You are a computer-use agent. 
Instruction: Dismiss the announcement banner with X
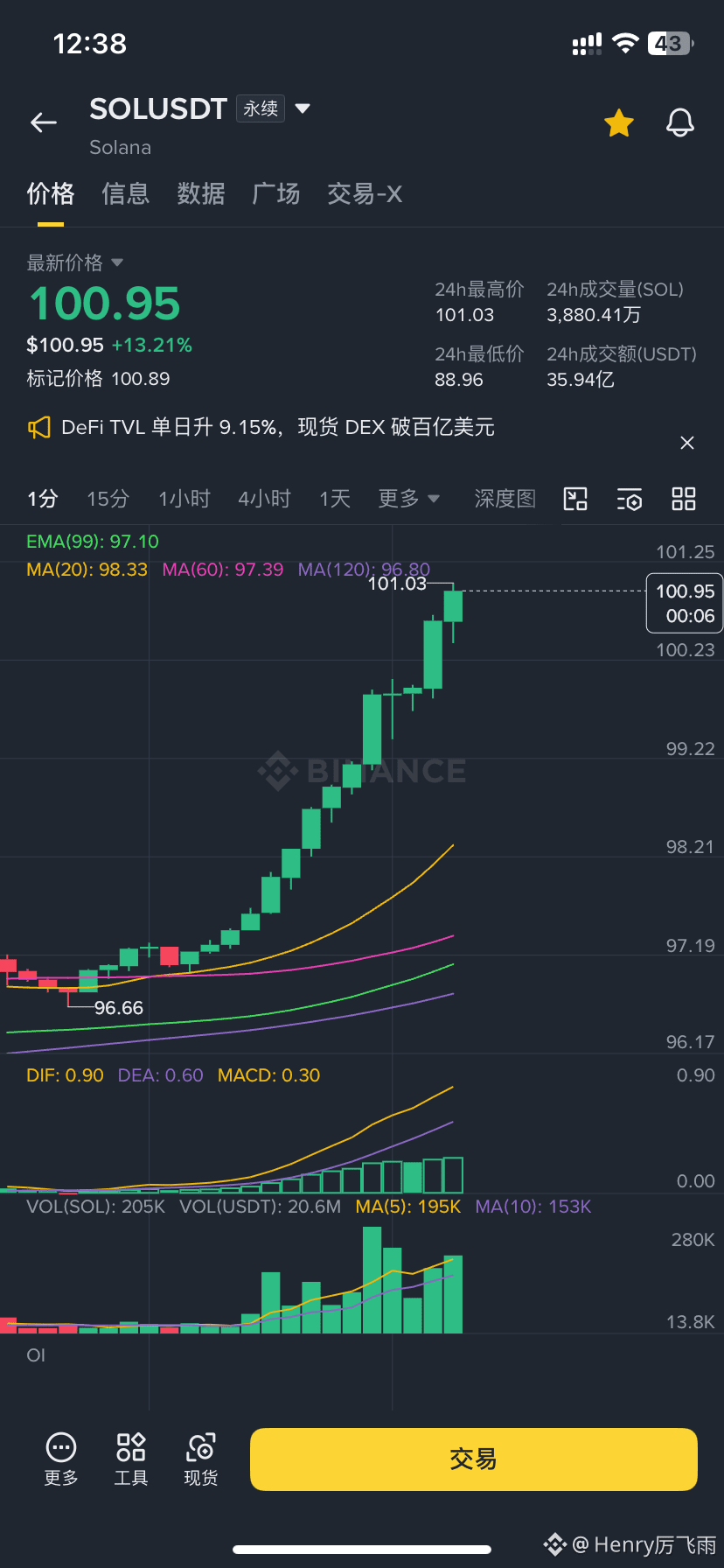click(x=687, y=443)
